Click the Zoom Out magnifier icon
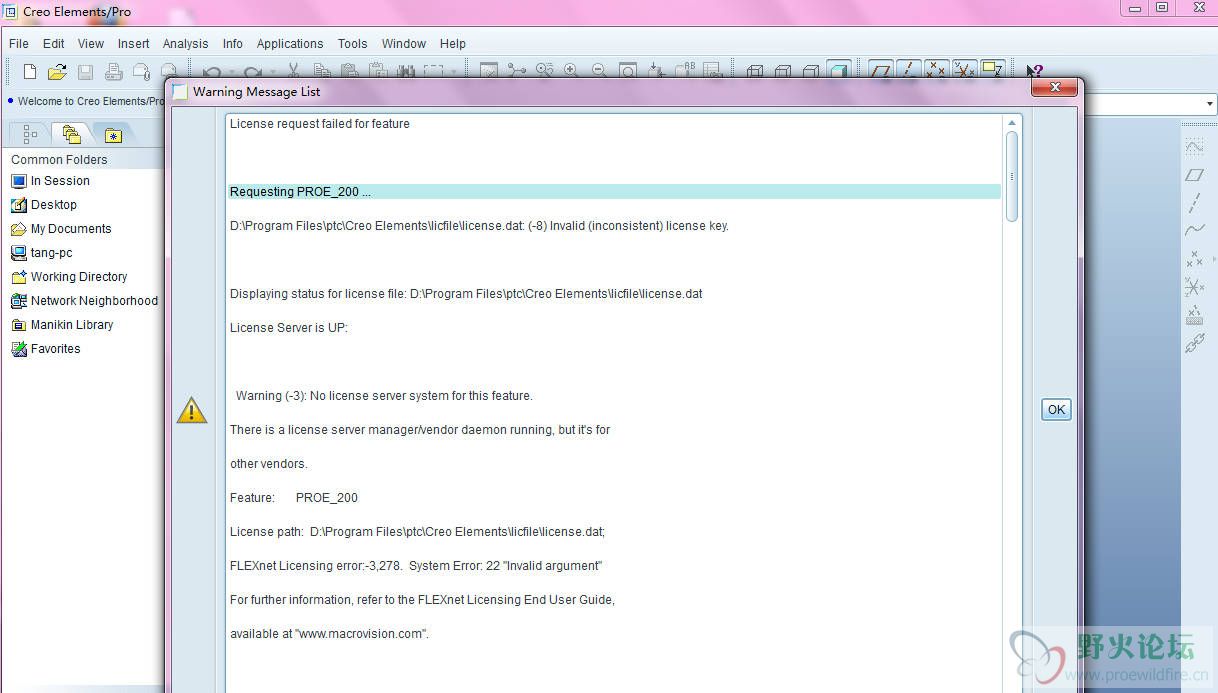 (599, 71)
